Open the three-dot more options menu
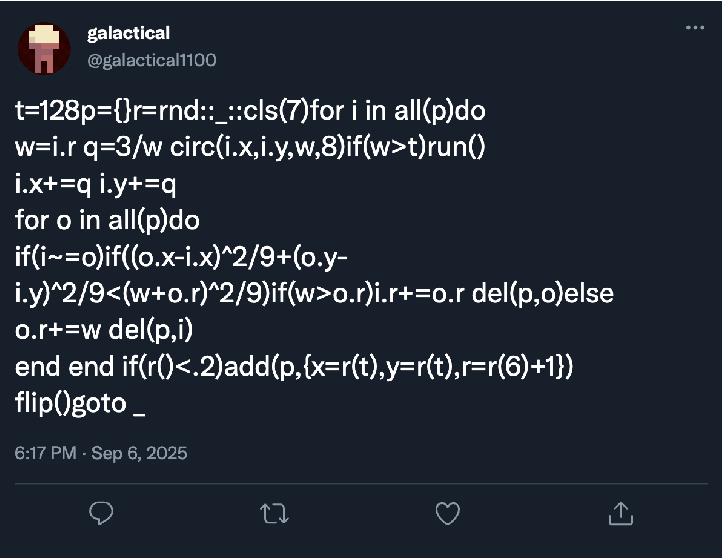The height and width of the screenshot is (558, 723). [x=695, y=28]
